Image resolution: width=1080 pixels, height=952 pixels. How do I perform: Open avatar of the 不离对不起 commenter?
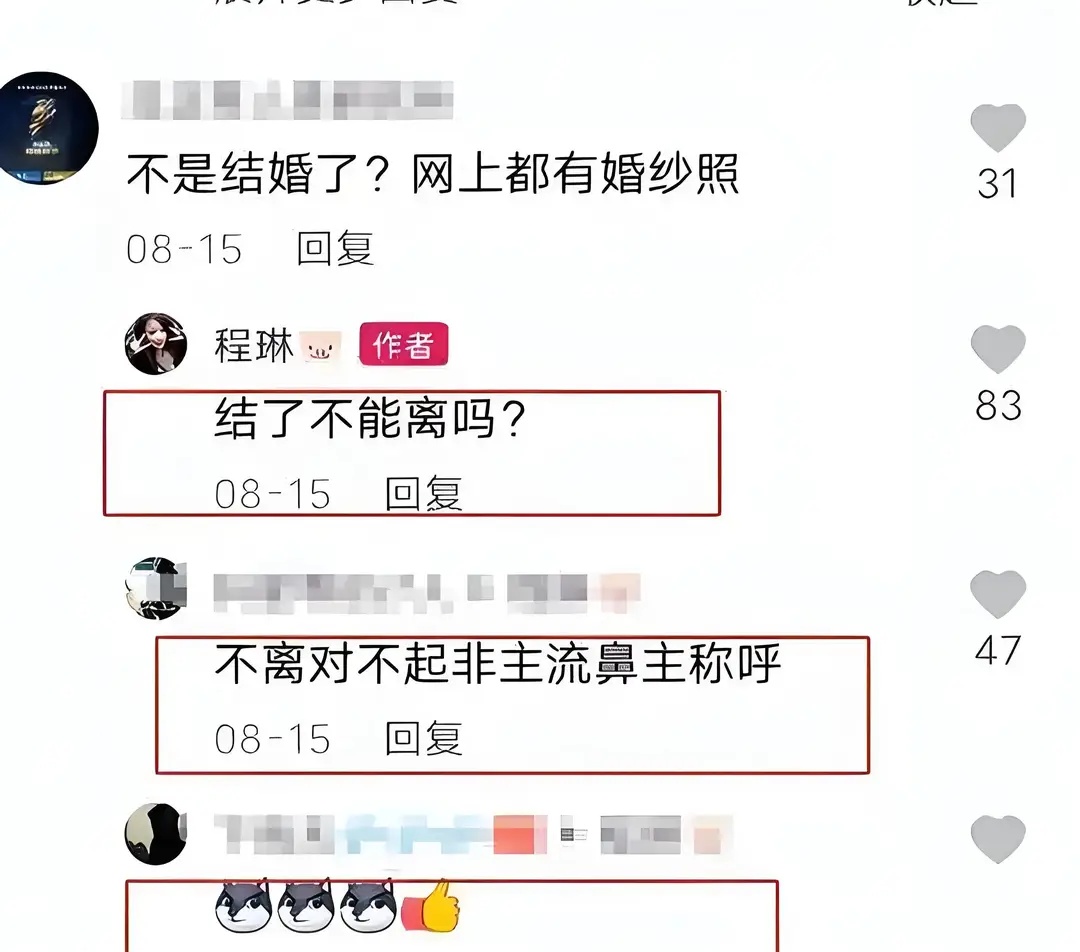click(x=156, y=588)
